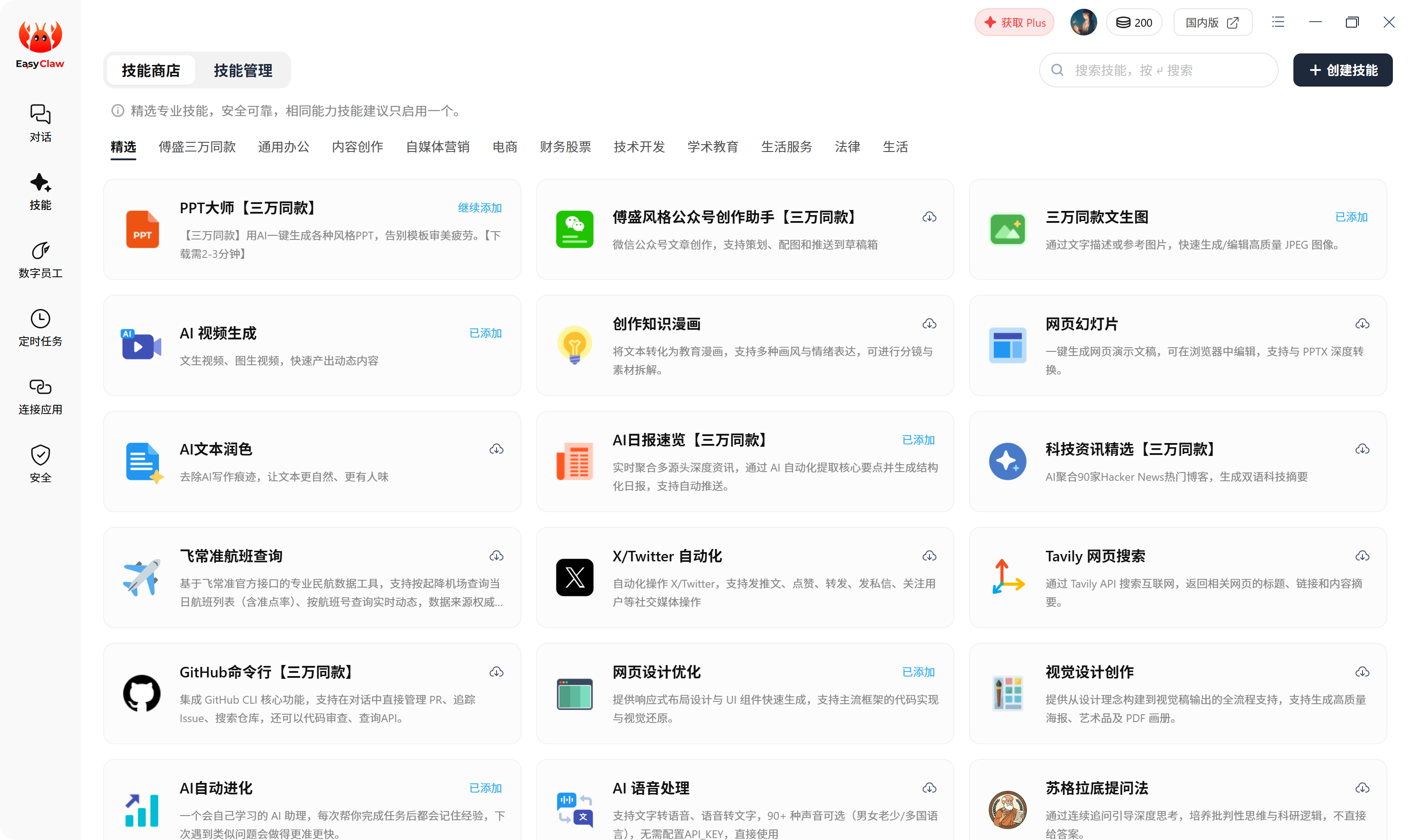Open the 定时任务 scheduled tasks section
The width and height of the screenshot is (1415, 840).
40,327
